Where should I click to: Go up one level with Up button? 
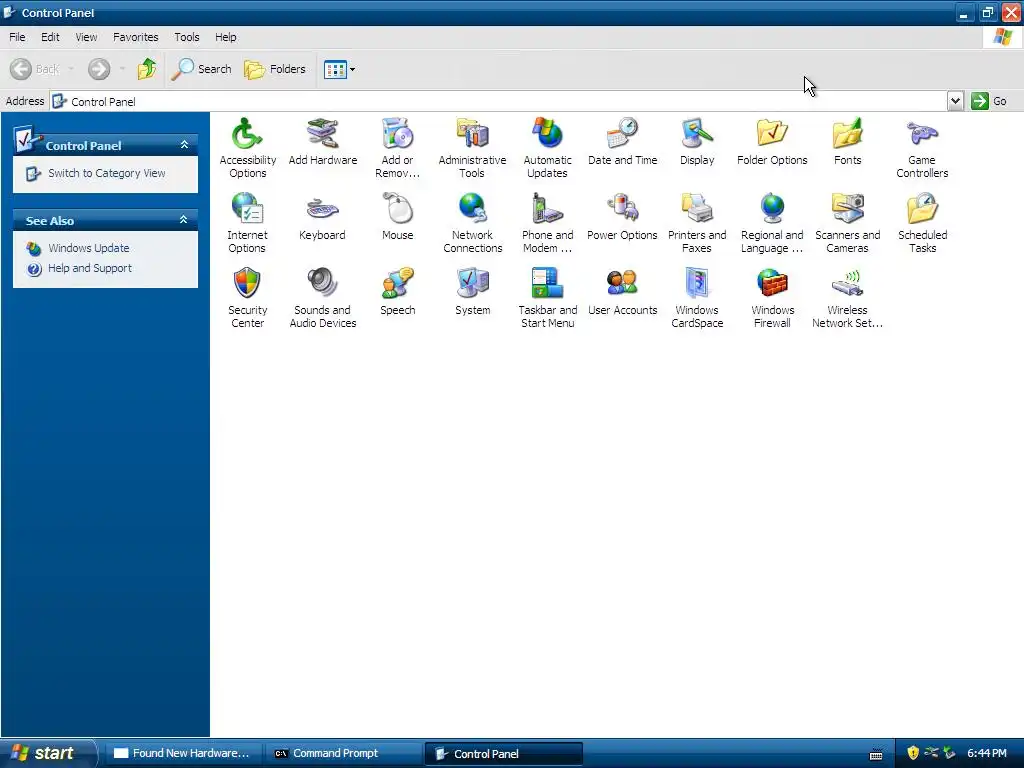[147, 69]
